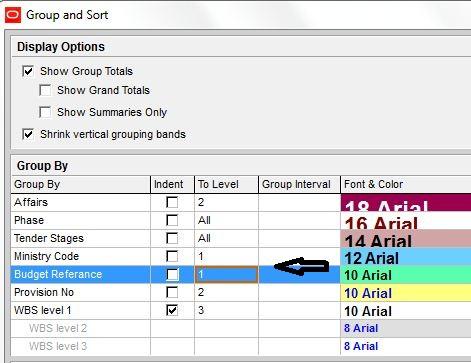Click the yellow 10 Arial color cell
Viewport: 471px width, 363px height.
[x=406, y=292]
